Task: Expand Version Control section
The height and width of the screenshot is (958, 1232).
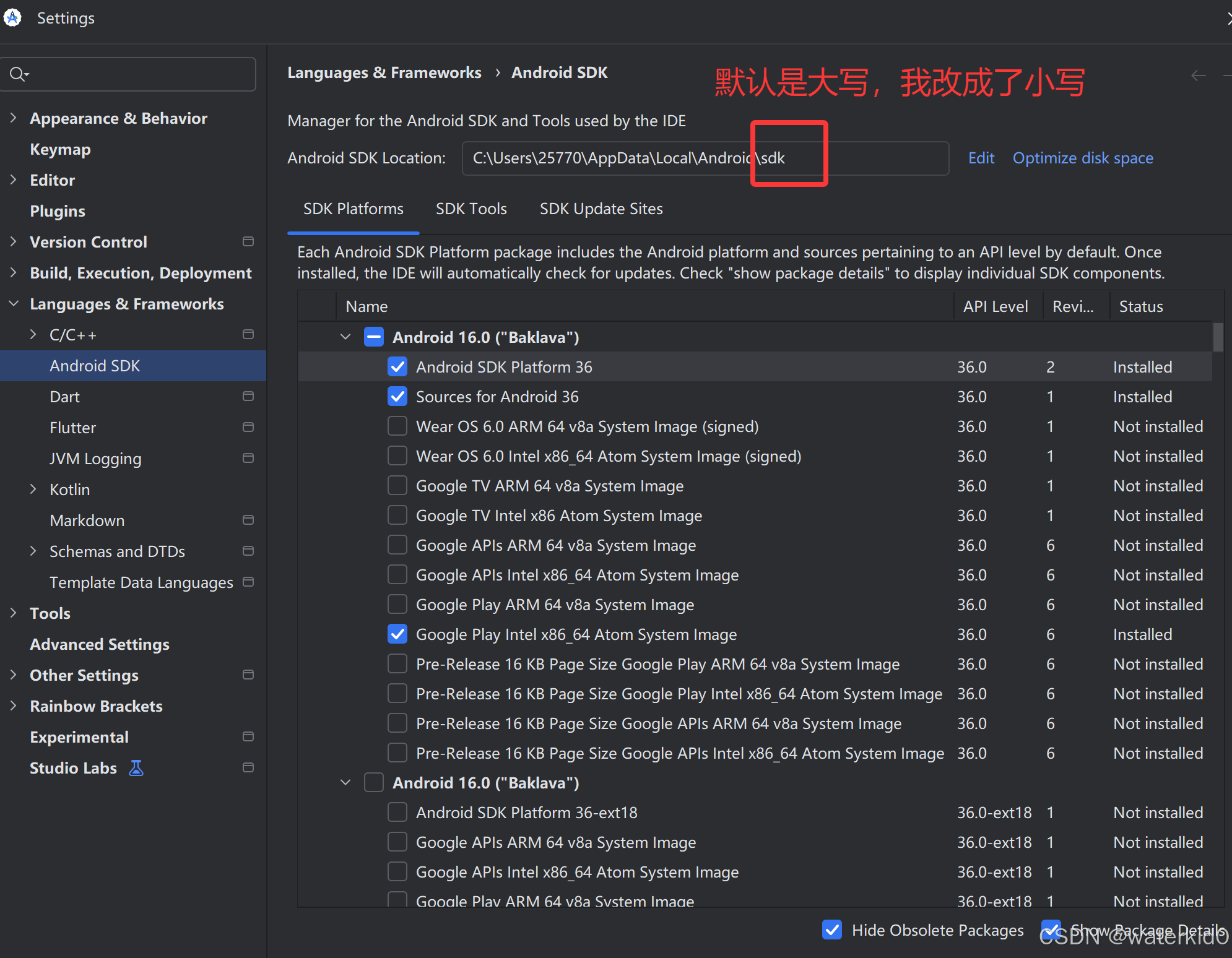Action: (x=13, y=241)
